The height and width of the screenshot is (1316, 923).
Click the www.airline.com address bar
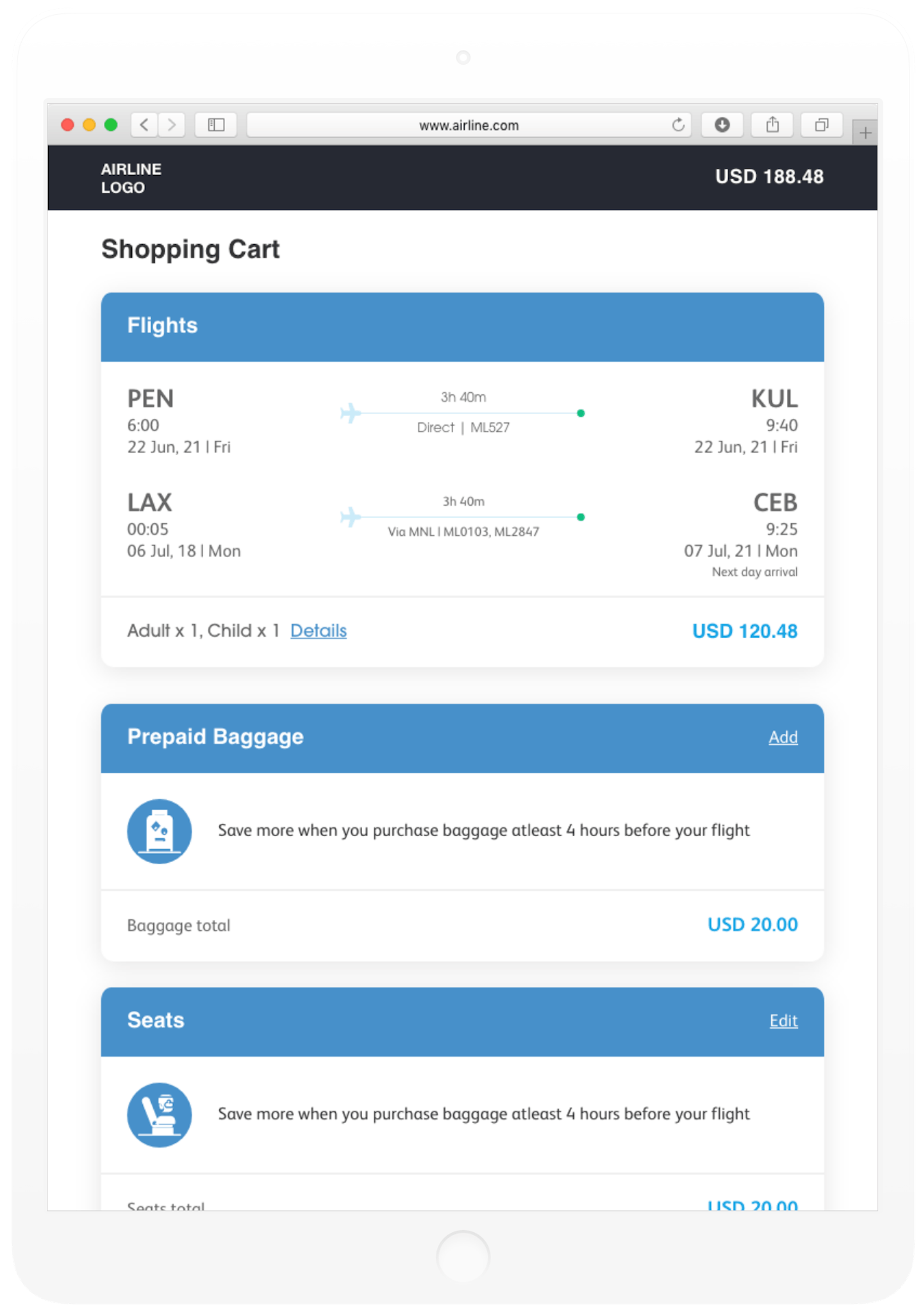pyautogui.click(x=469, y=125)
